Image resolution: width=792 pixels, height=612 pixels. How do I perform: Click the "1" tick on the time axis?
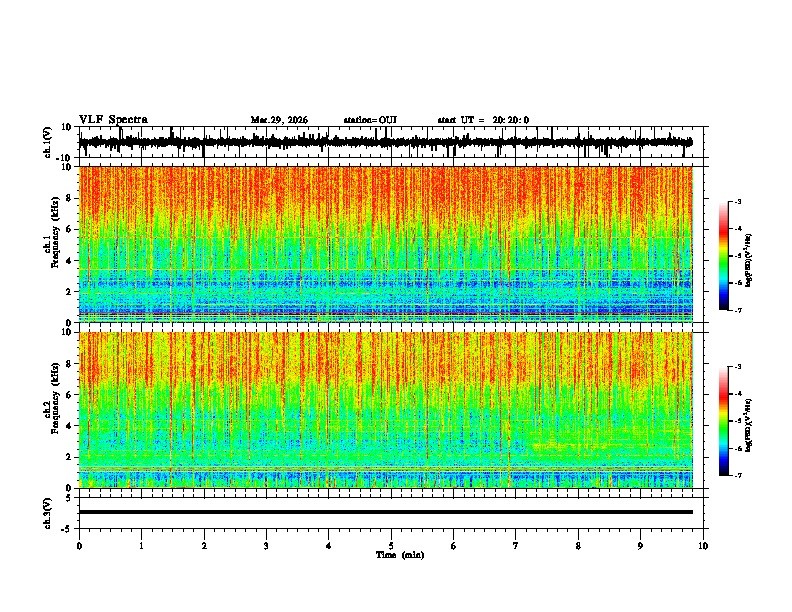[141, 546]
